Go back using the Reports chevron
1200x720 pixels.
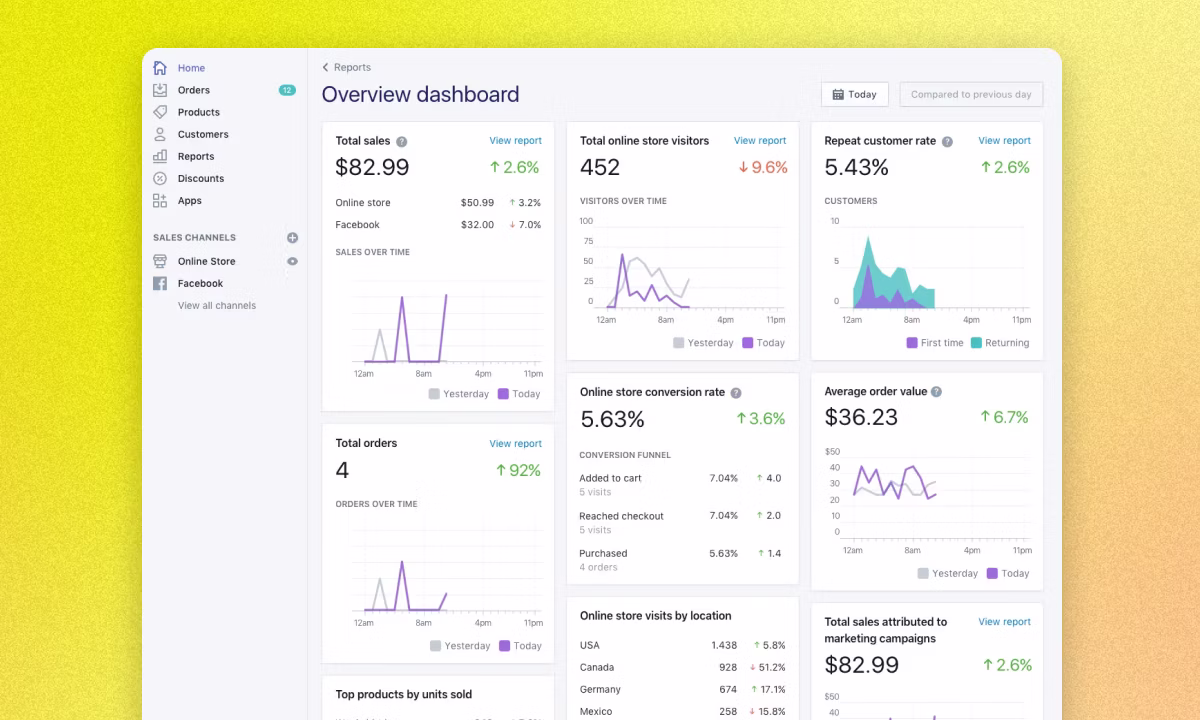[x=325, y=67]
